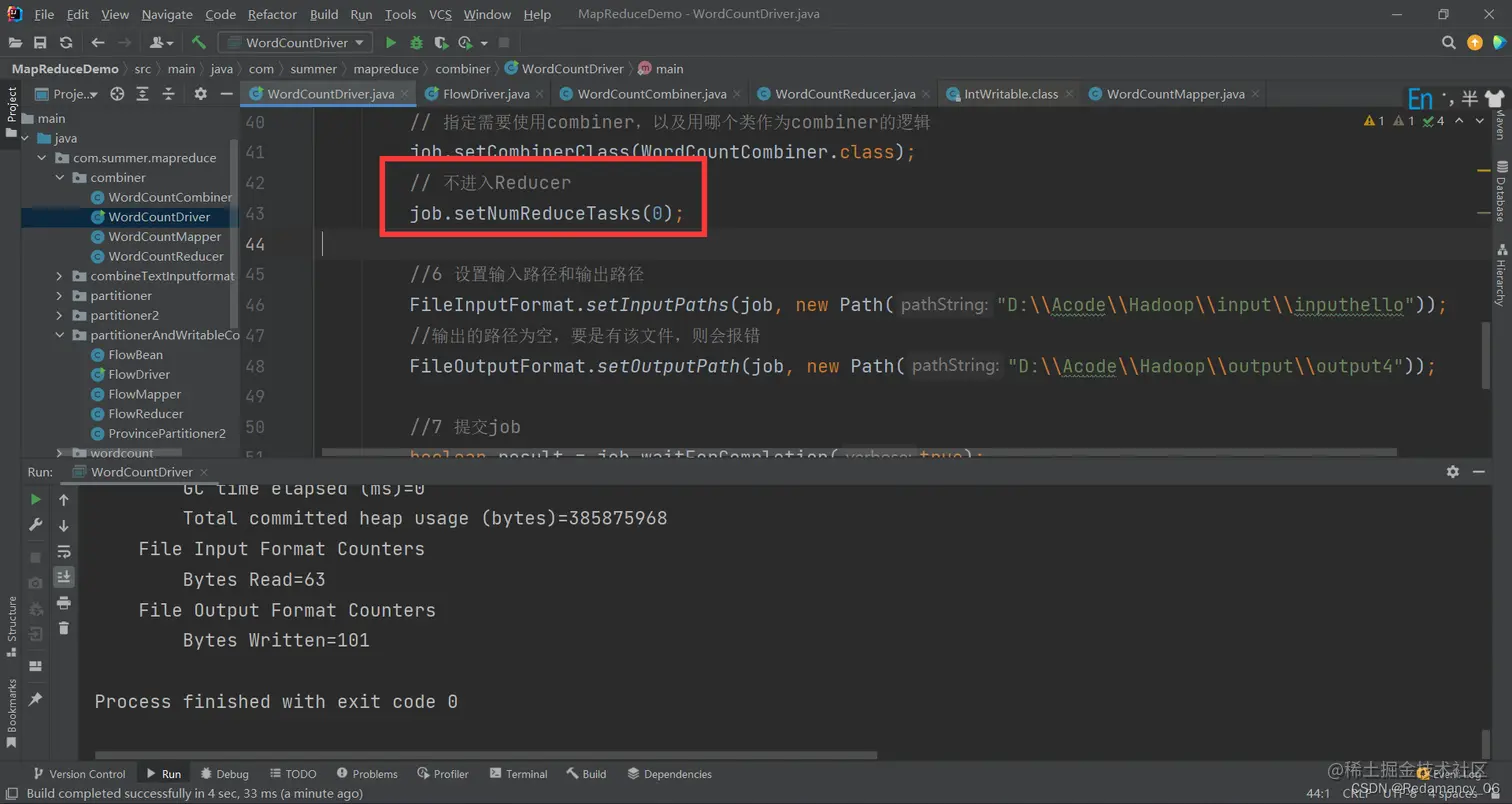Click the Print icon in Run console
1512x804 pixels.
64,603
